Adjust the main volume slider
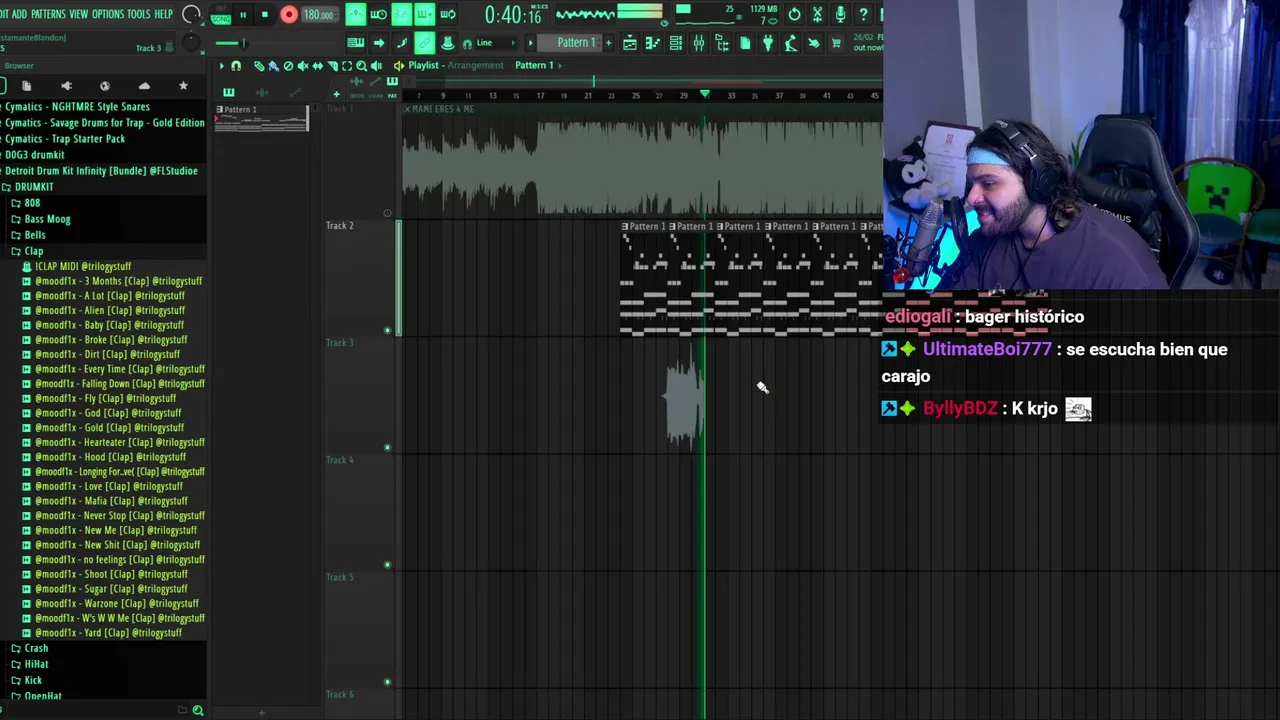 pyautogui.click(x=191, y=14)
